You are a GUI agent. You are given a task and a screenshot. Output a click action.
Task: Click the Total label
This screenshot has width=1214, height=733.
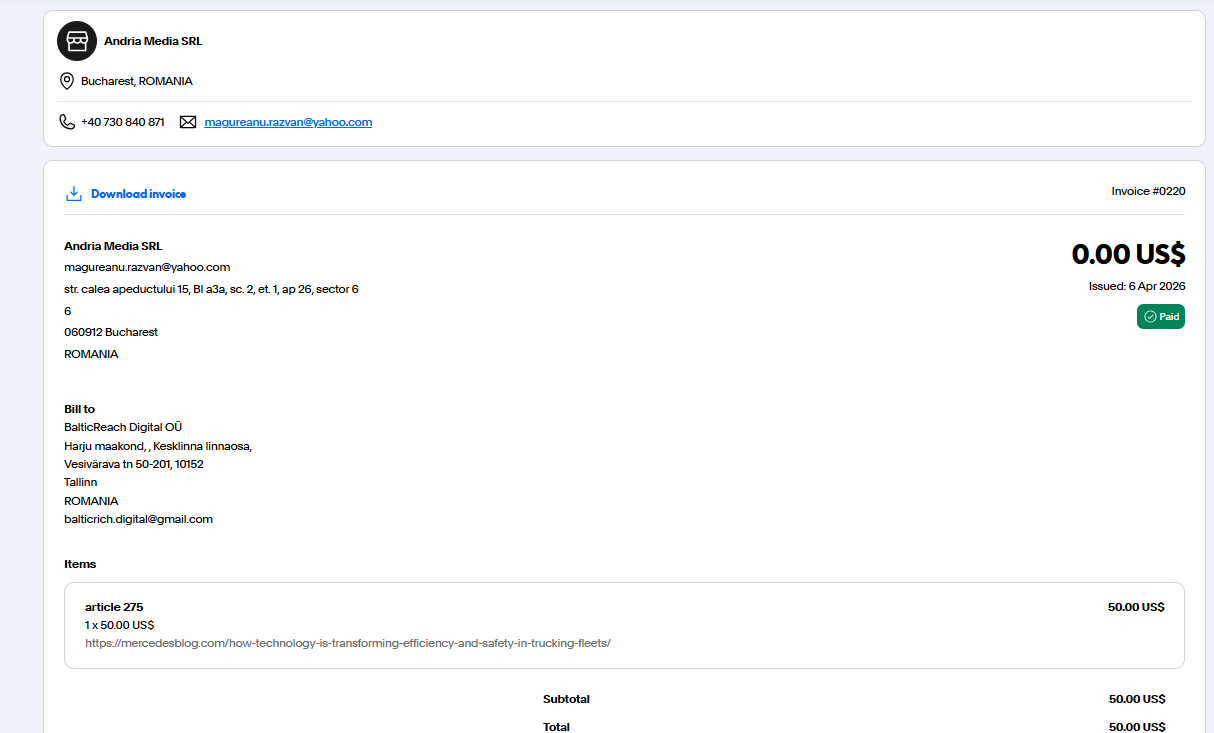(557, 727)
